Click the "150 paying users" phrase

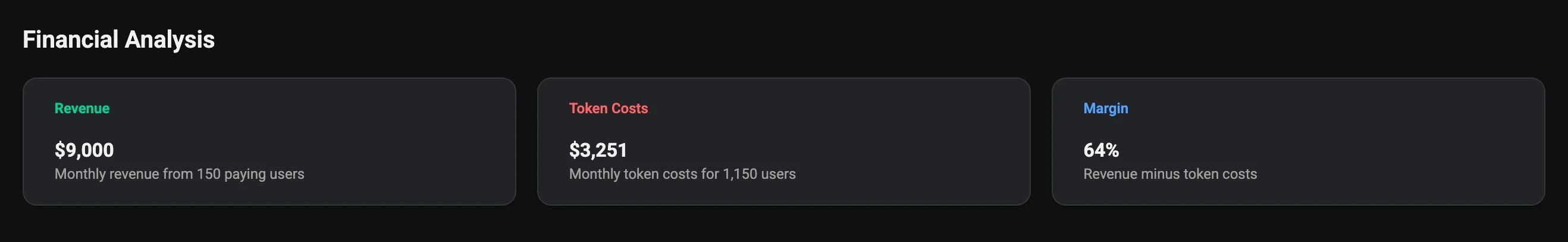tap(250, 174)
